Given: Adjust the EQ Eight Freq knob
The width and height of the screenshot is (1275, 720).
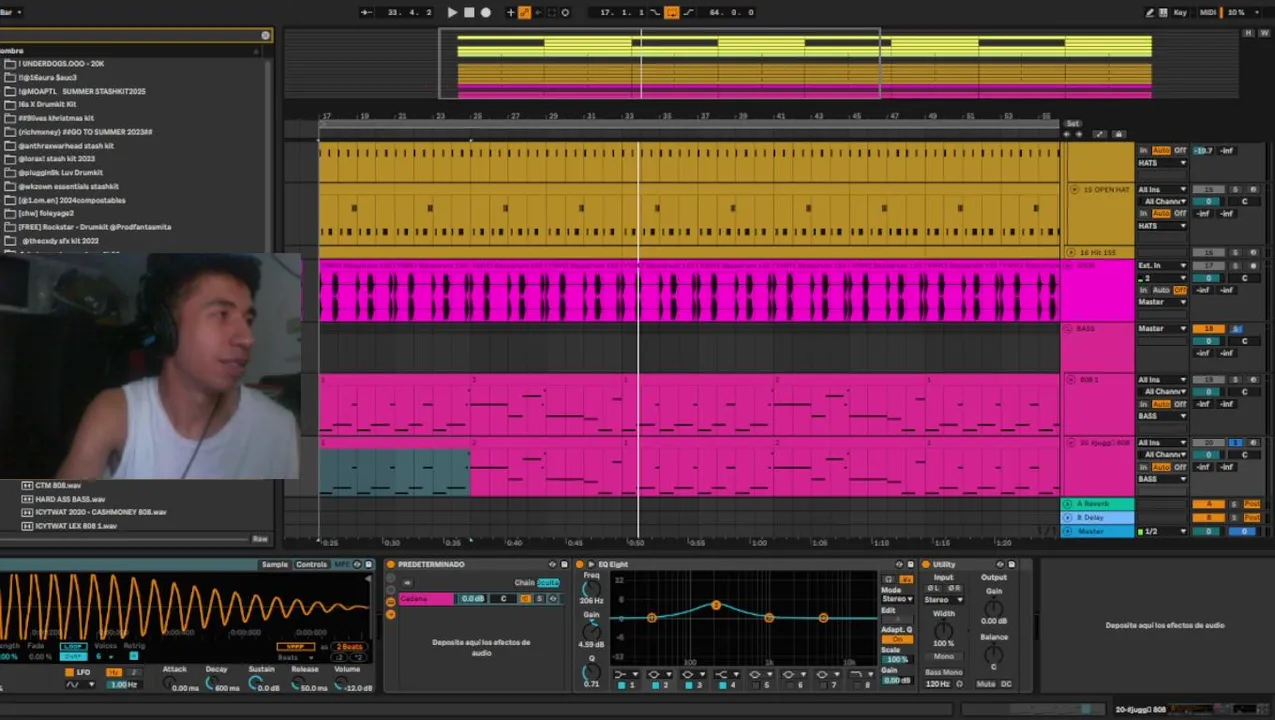Looking at the screenshot, I should click(x=592, y=589).
